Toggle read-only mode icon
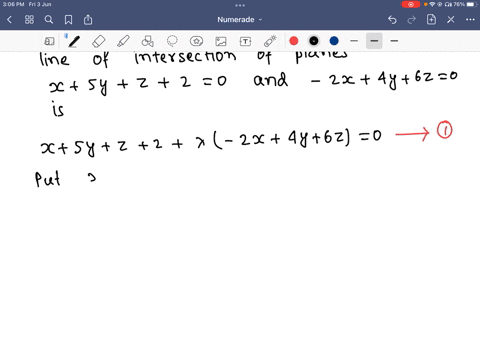 (x=49, y=41)
